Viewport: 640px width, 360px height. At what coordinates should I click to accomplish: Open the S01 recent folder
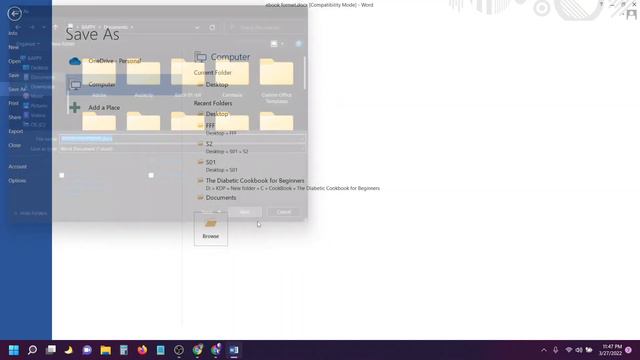[217, 166]
